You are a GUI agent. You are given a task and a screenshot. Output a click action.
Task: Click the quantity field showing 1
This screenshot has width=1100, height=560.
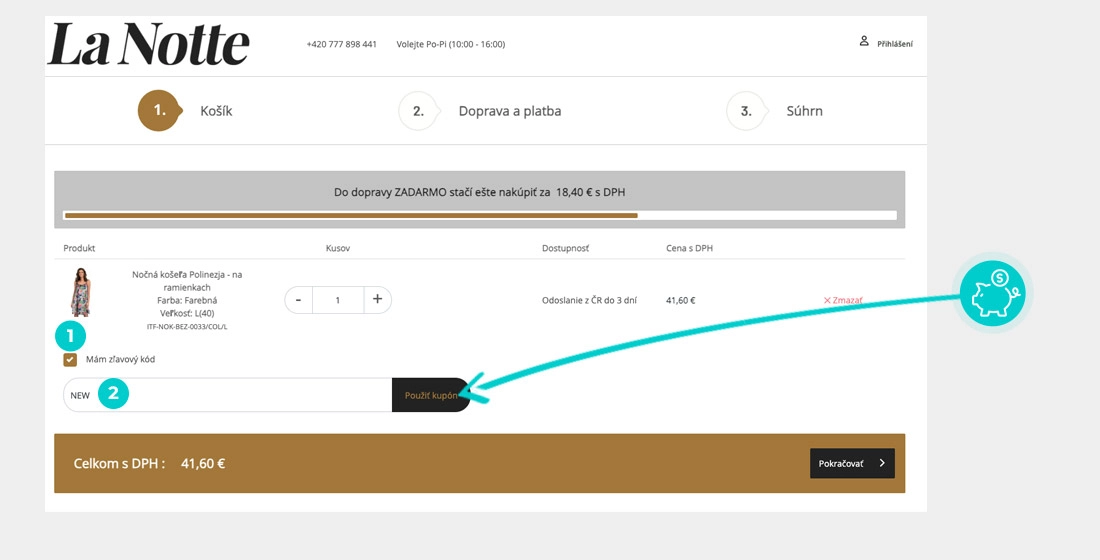click(338, 300)
